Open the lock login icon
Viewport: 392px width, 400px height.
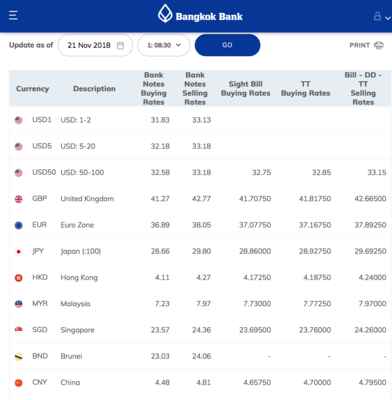pos(377,16)
